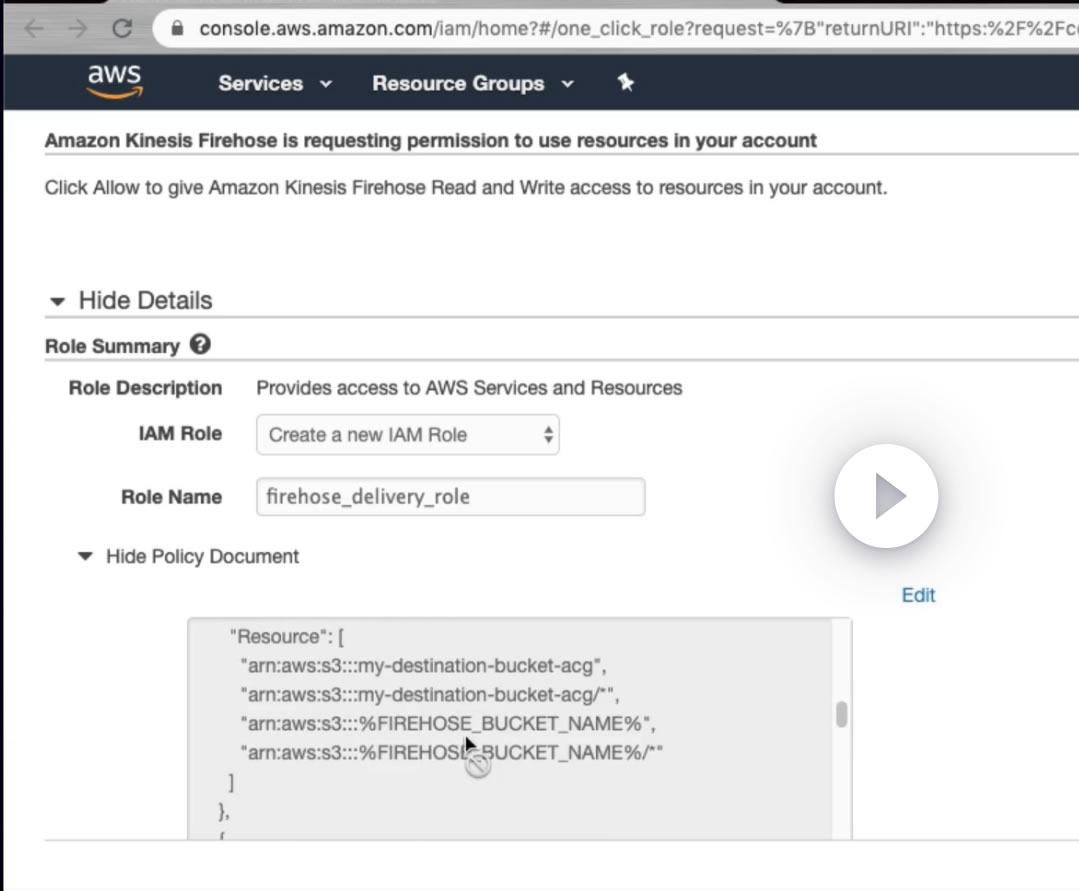
Task: Click the Edit policy link
Action: click(x=918, y=595)
